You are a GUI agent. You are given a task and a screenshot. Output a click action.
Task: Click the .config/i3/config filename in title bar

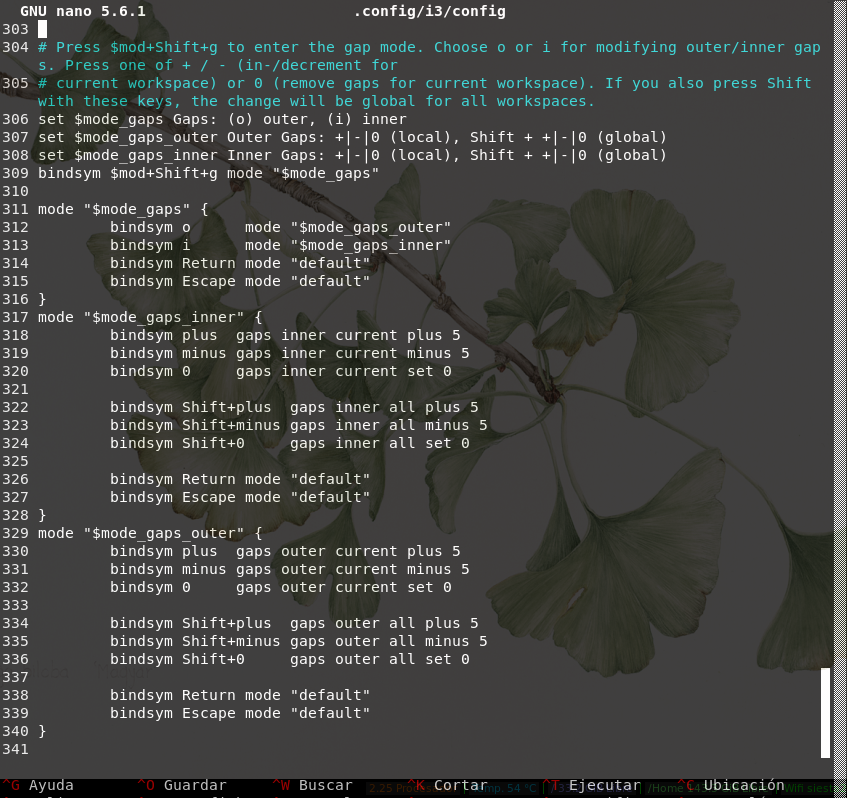pos(429,11)
